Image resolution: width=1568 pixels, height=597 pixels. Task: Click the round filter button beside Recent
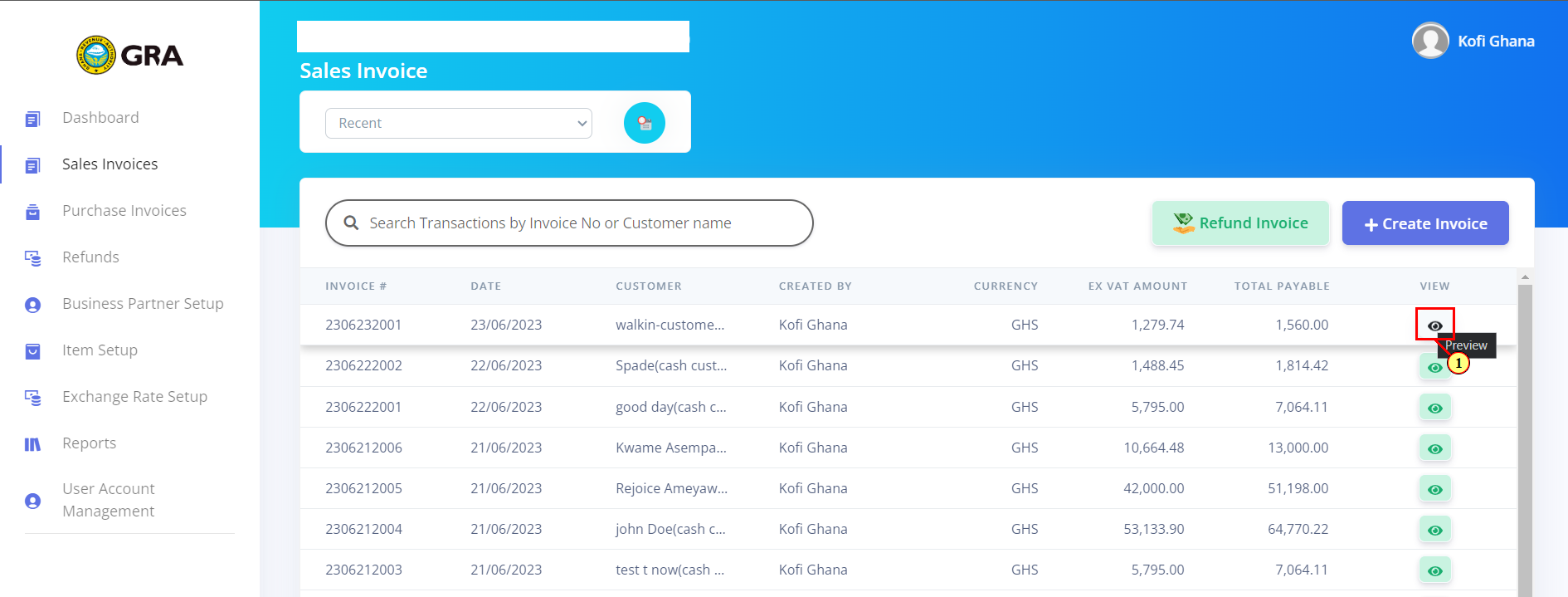[x=645, y=123]
